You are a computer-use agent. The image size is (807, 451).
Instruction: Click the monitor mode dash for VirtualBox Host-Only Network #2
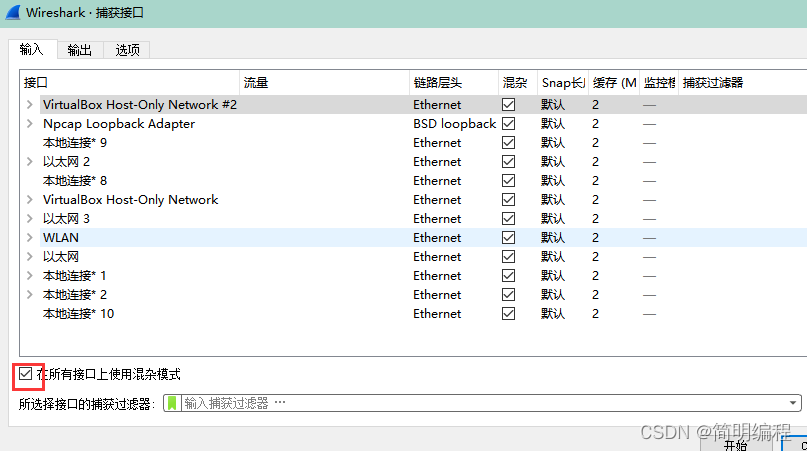tap(650, 105)
